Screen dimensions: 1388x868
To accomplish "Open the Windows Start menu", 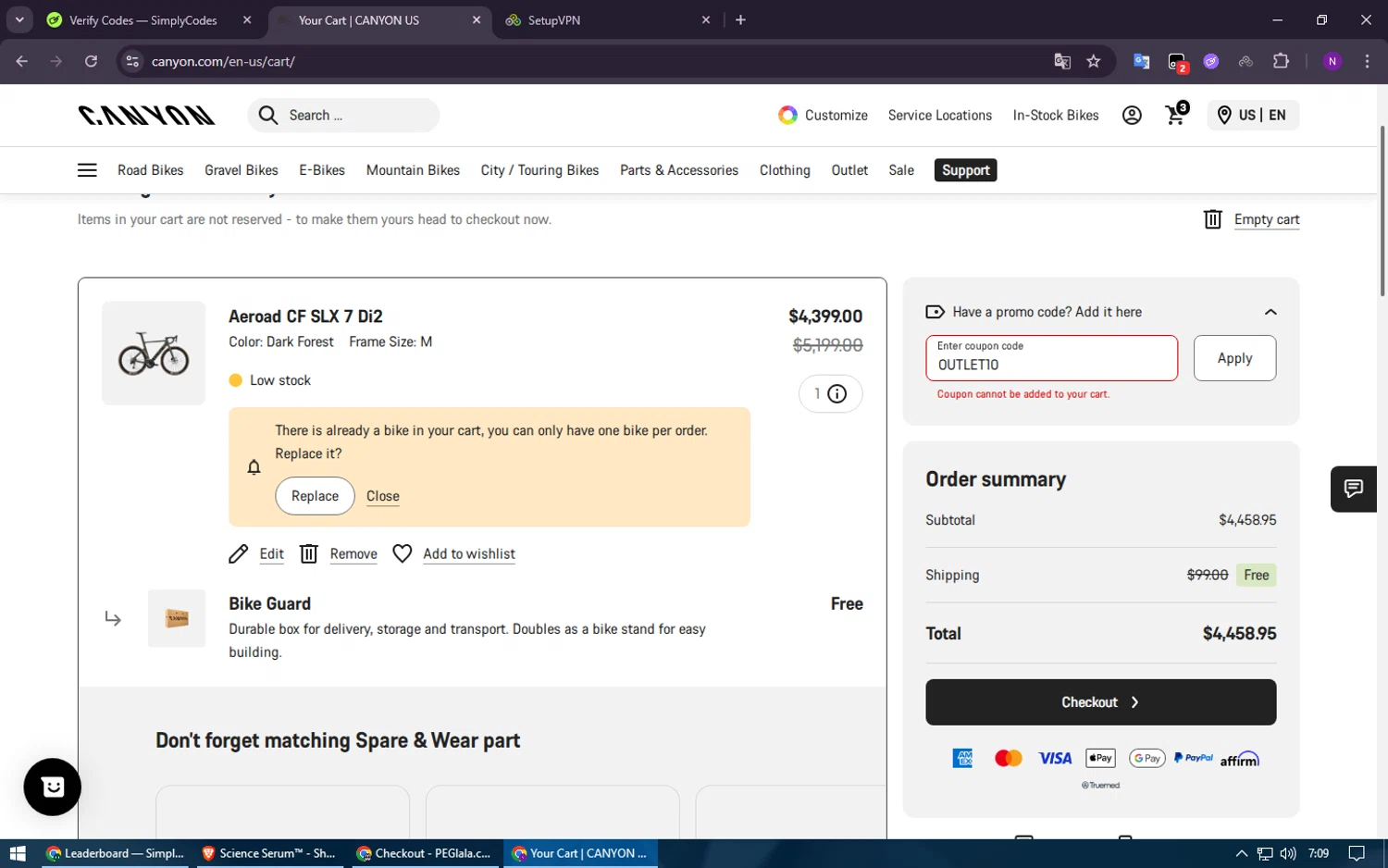I will coord(17,853).
